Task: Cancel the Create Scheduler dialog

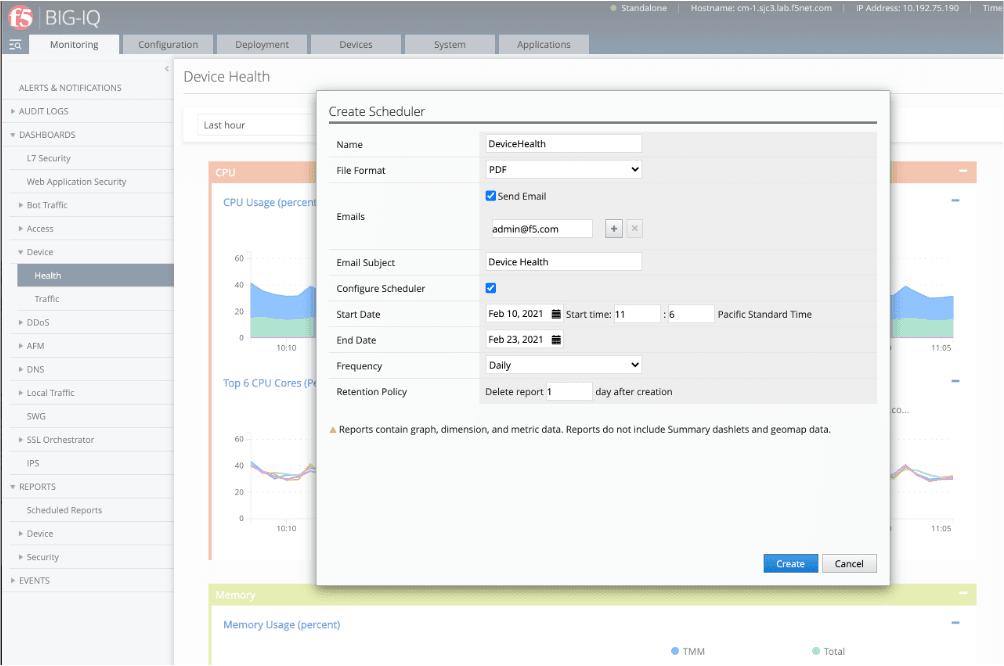Action: click(849, 564)
